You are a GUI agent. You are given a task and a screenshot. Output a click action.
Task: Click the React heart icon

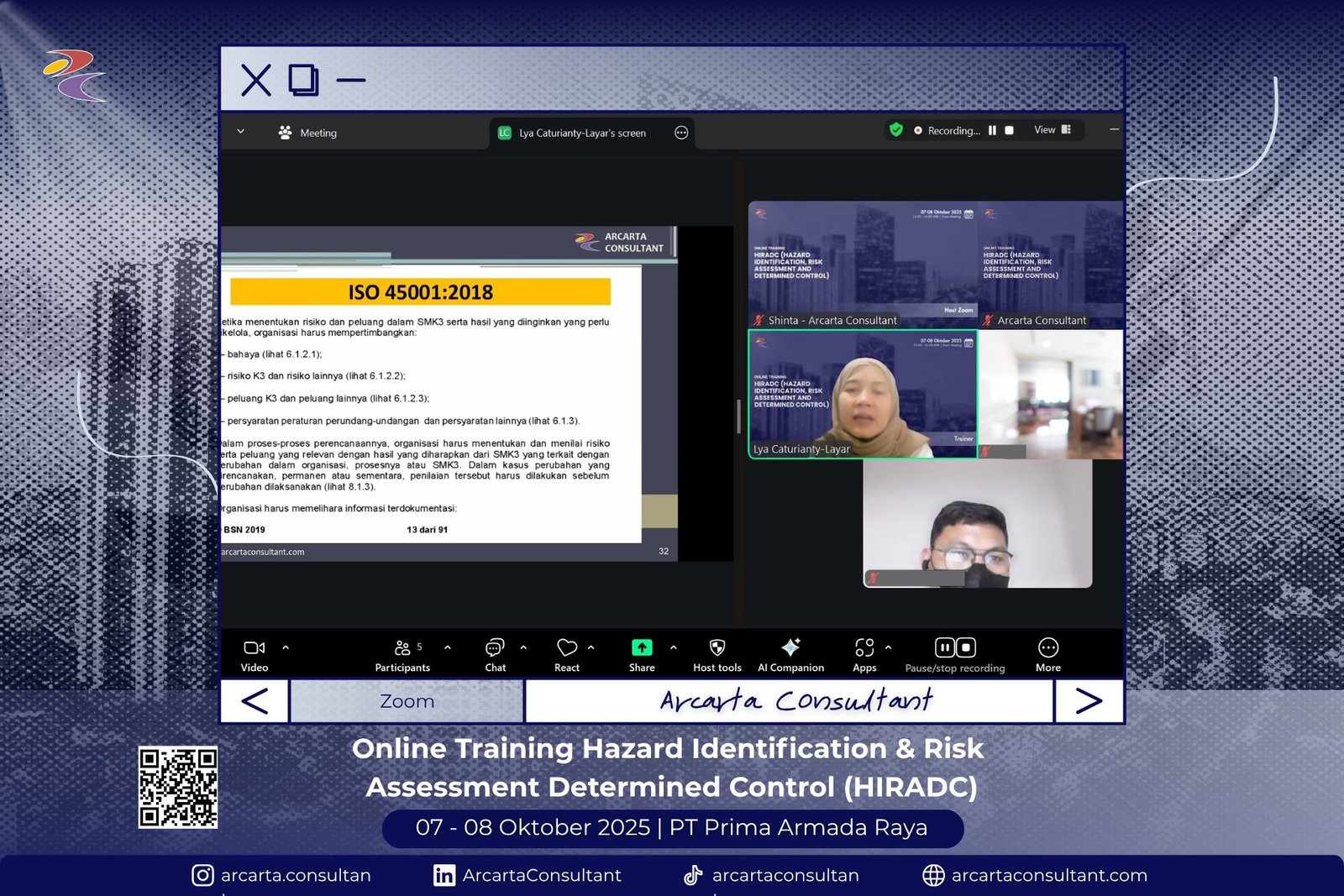pyautogui.click(x=567, y=648)
